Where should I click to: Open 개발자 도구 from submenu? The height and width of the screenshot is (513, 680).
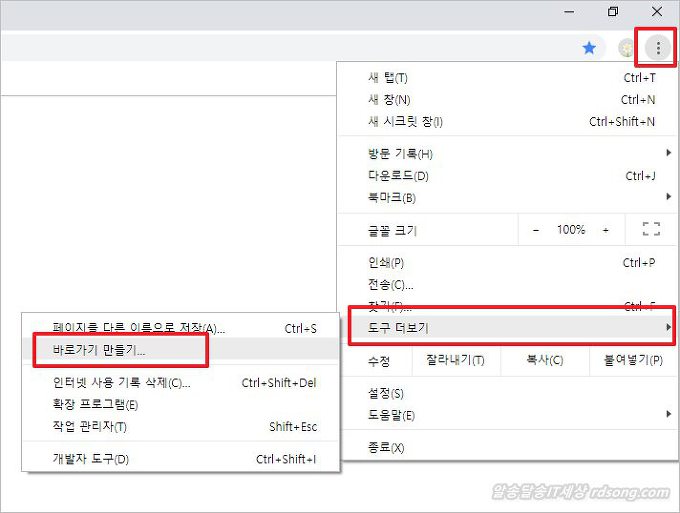pyautogui.click(x=91, y=459)
